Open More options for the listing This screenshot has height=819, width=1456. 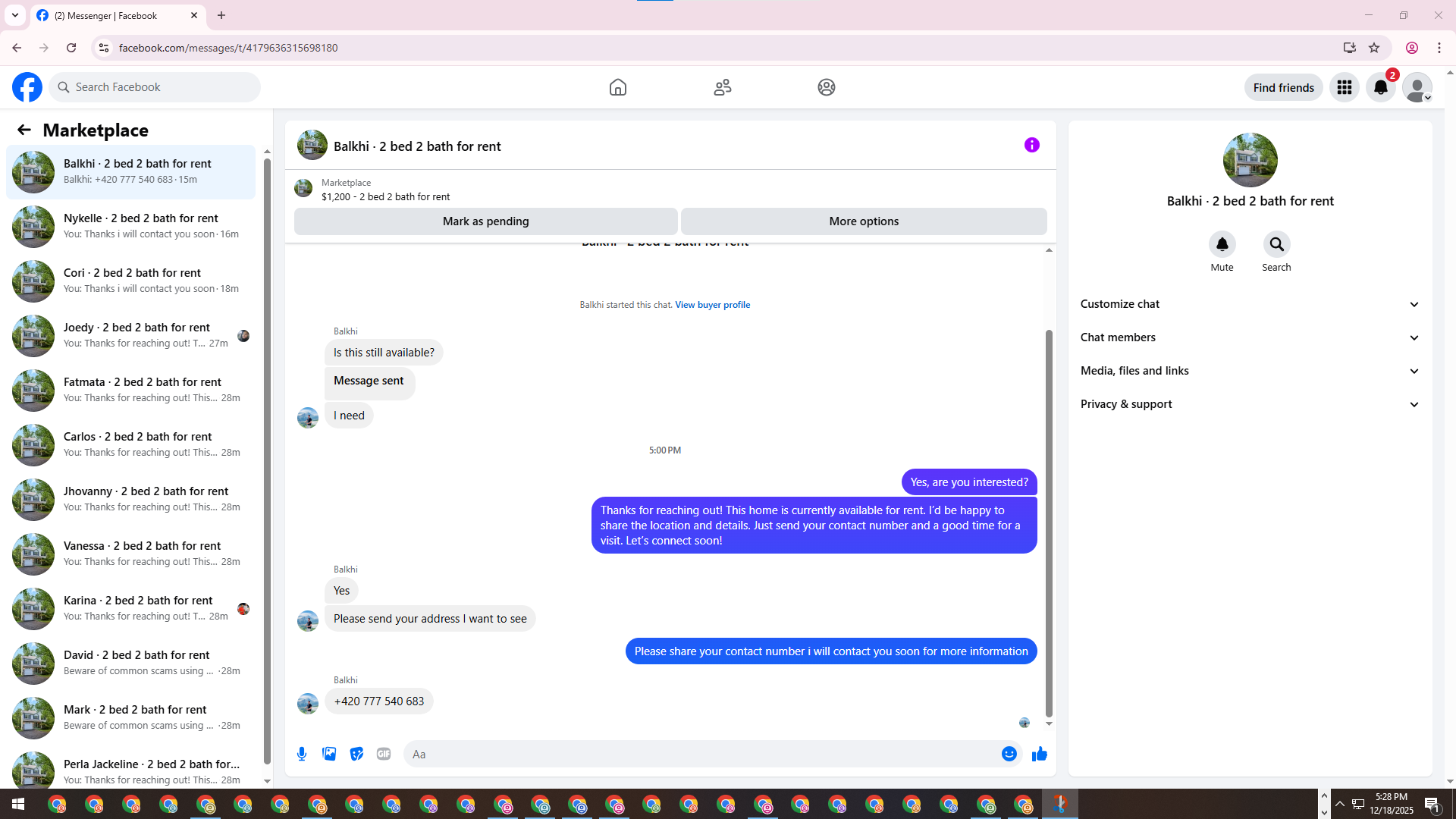(x=864, y=221)
